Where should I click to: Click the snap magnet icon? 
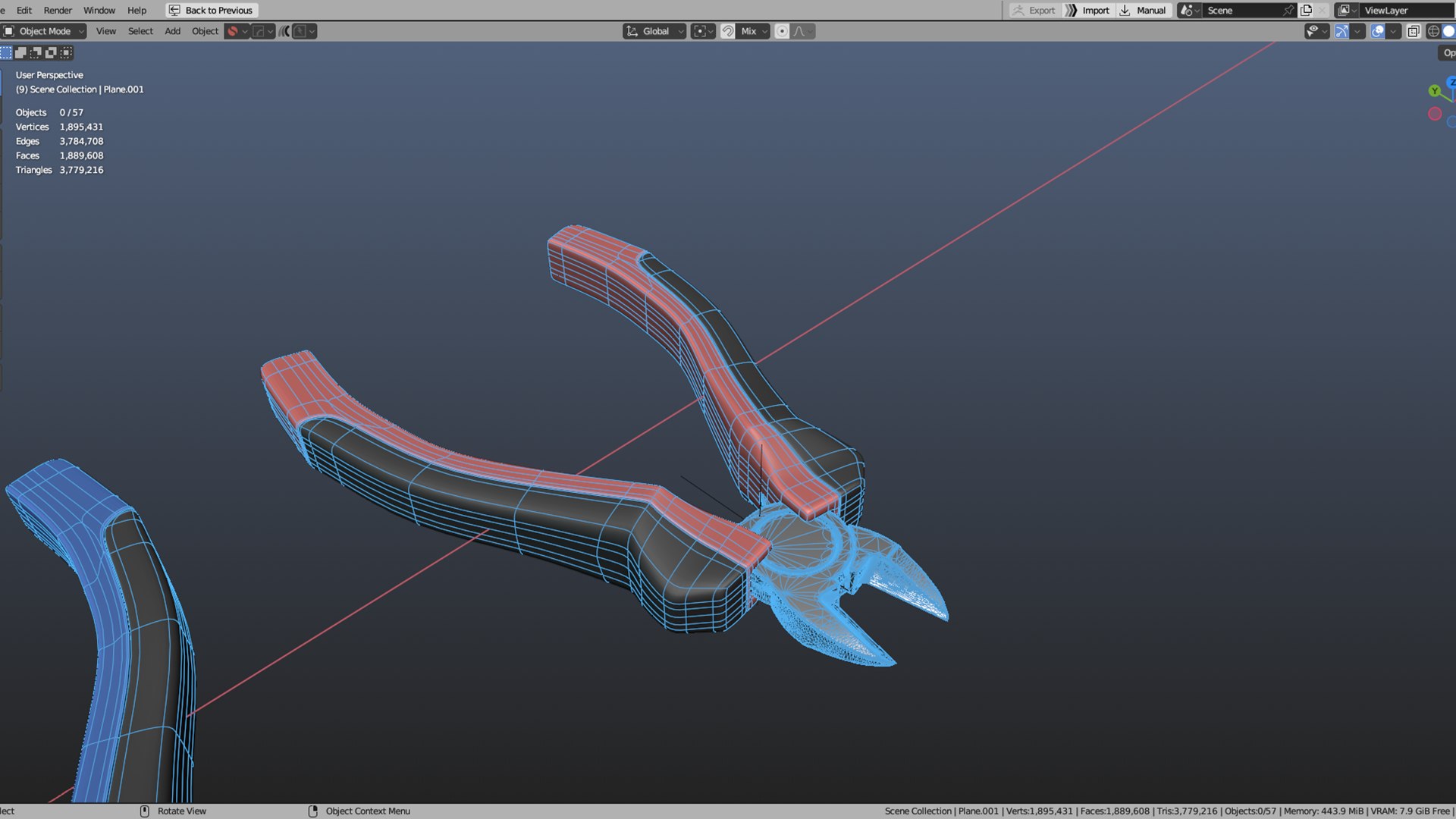[727, 31]
